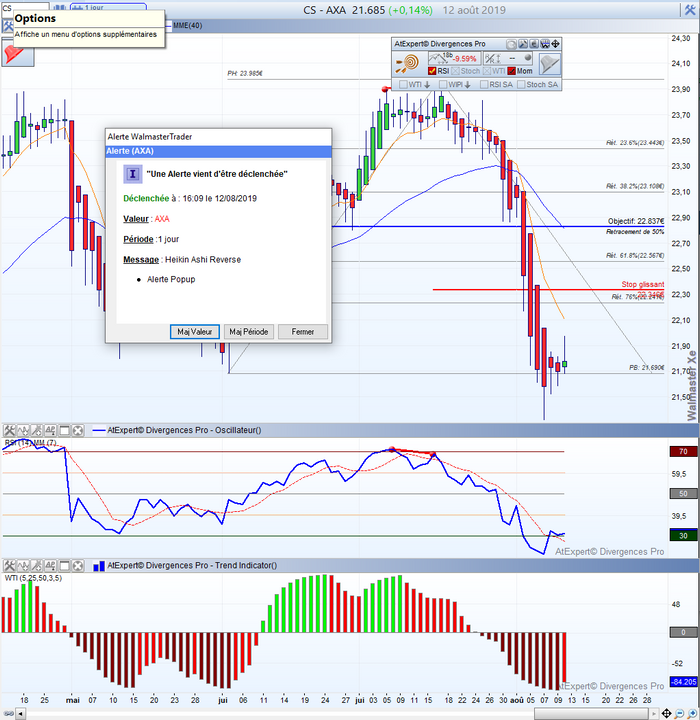This screenshot has width=700, height=720.
Task: Toggle the Mom checkbox in Divergences Pro
Action: tap(512, 71)
